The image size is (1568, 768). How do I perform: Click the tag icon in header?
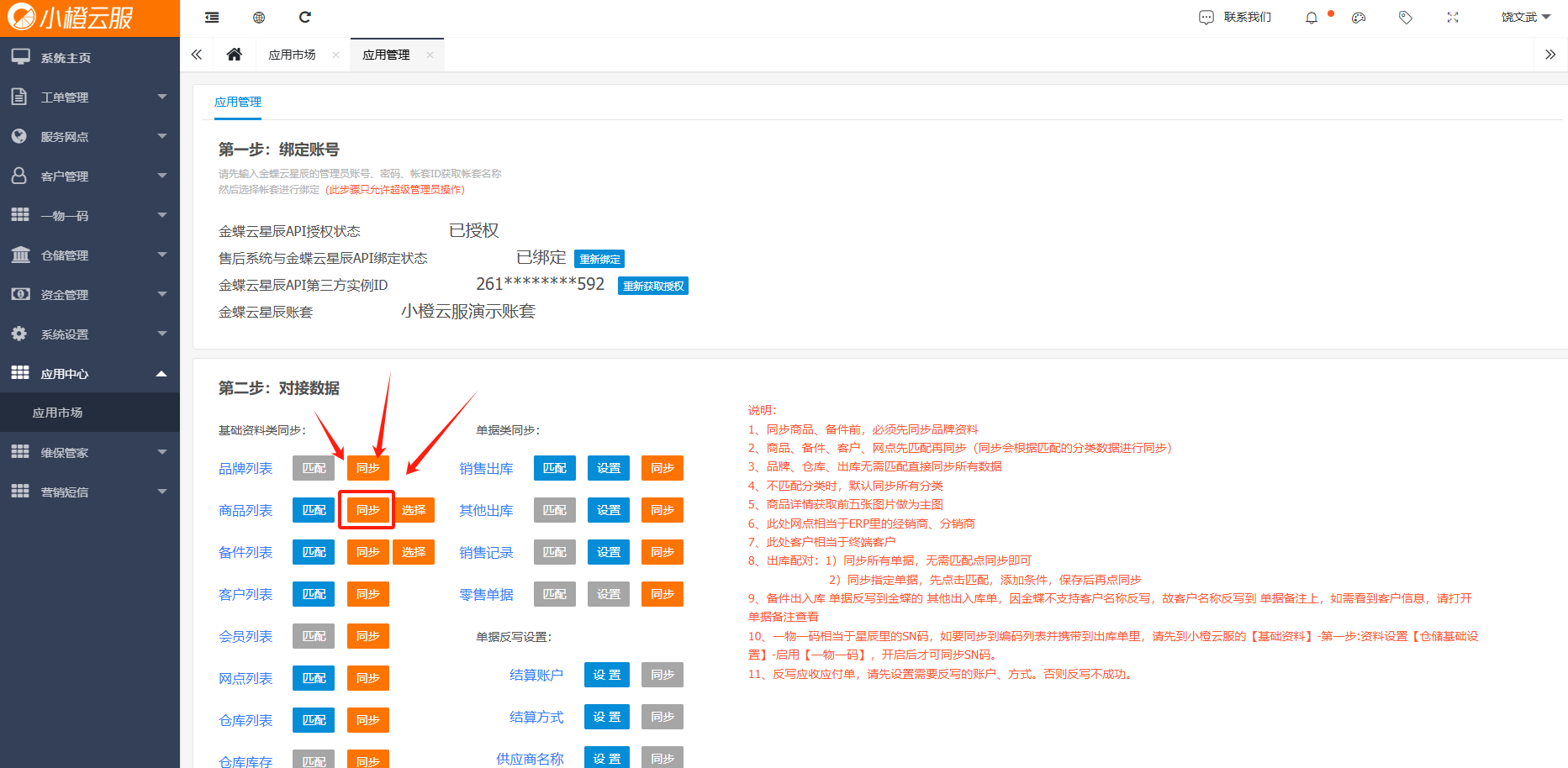tap(1406, 18)
